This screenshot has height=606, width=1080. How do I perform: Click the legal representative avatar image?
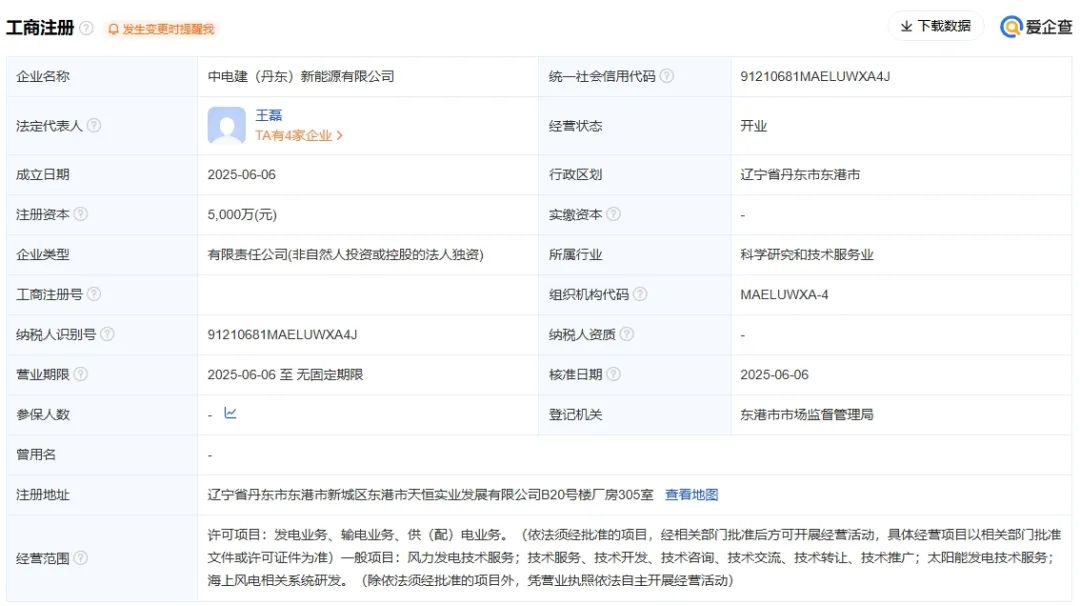227,125
